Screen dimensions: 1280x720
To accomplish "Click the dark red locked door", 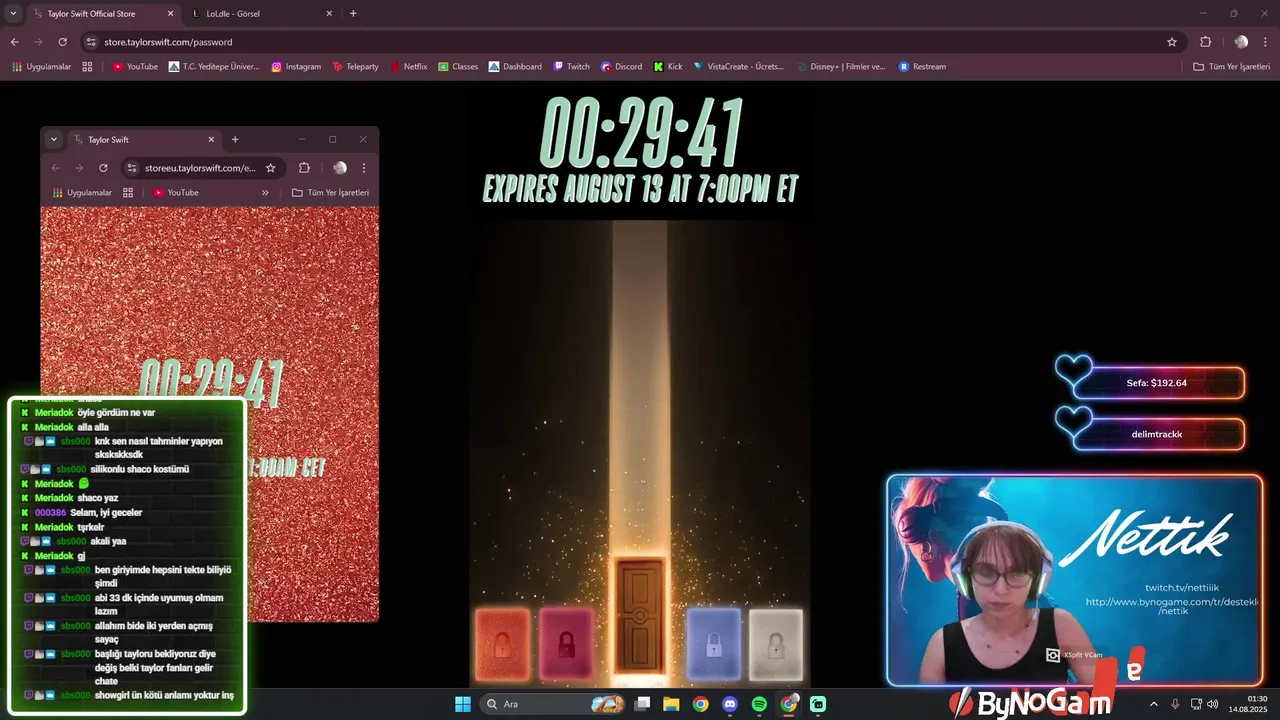I will (566, 644).
